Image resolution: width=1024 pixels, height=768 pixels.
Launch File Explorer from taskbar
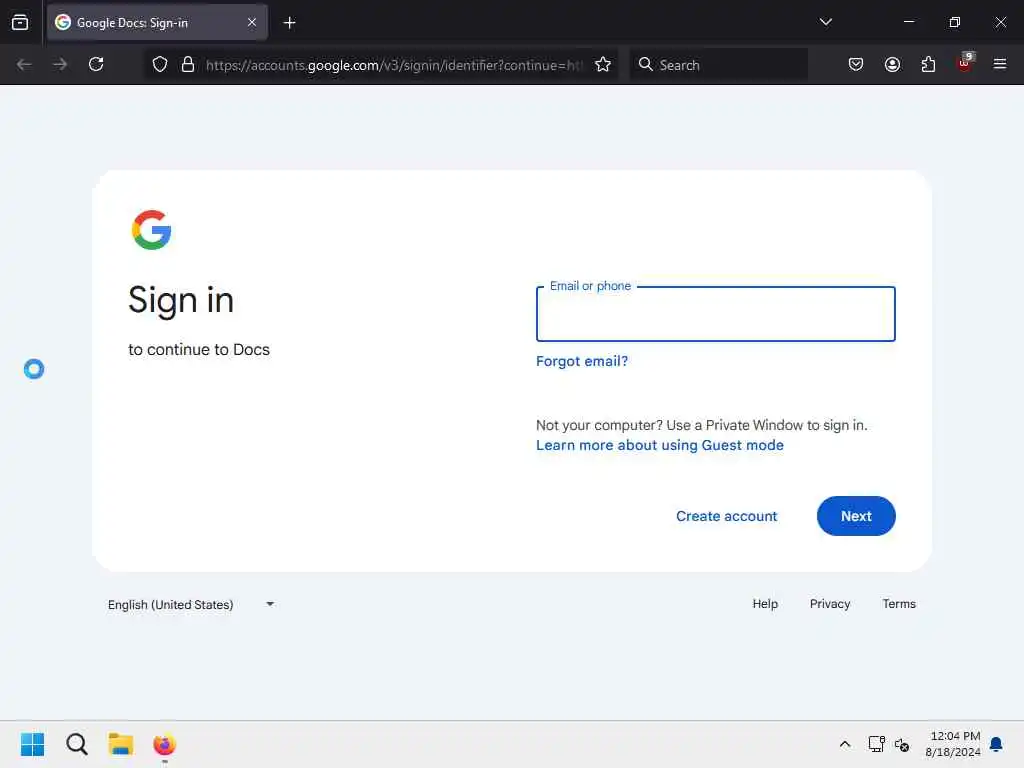pyautogui.click(x=121, y=744)
